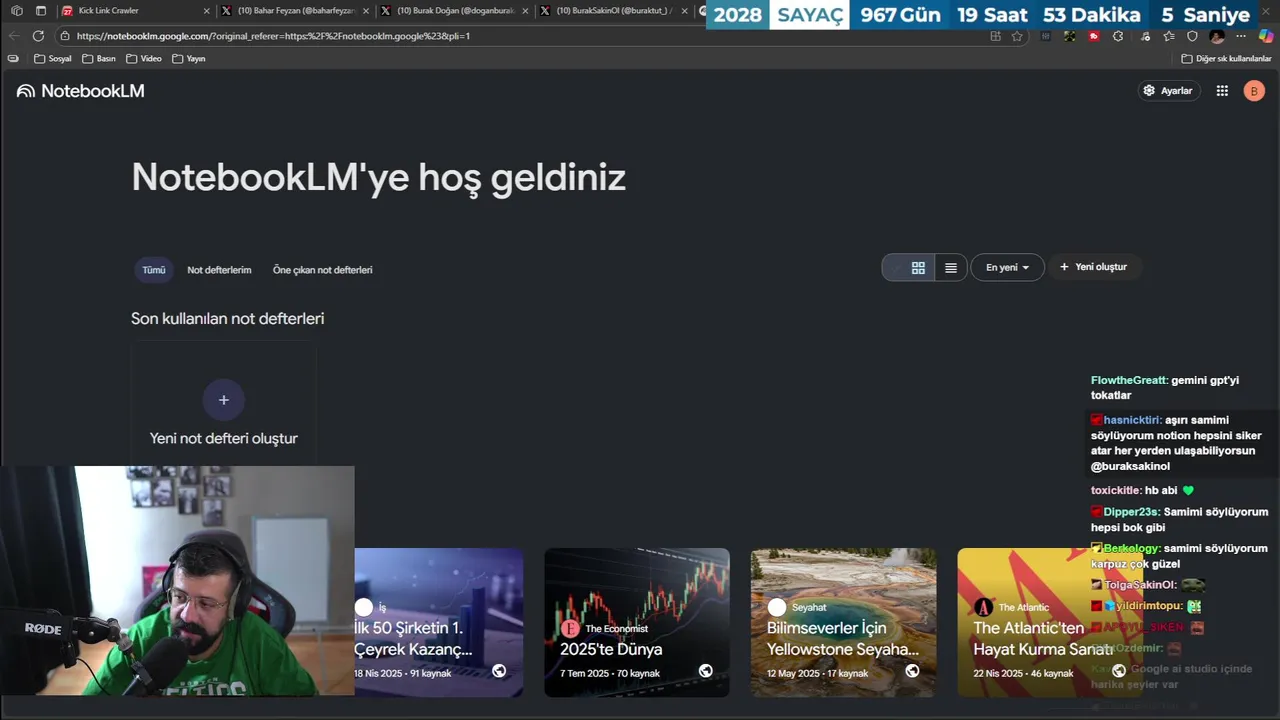Switch to Not defterlerim tab
The height and width of the screenshot is (720, 1280).
click(219, 270)
